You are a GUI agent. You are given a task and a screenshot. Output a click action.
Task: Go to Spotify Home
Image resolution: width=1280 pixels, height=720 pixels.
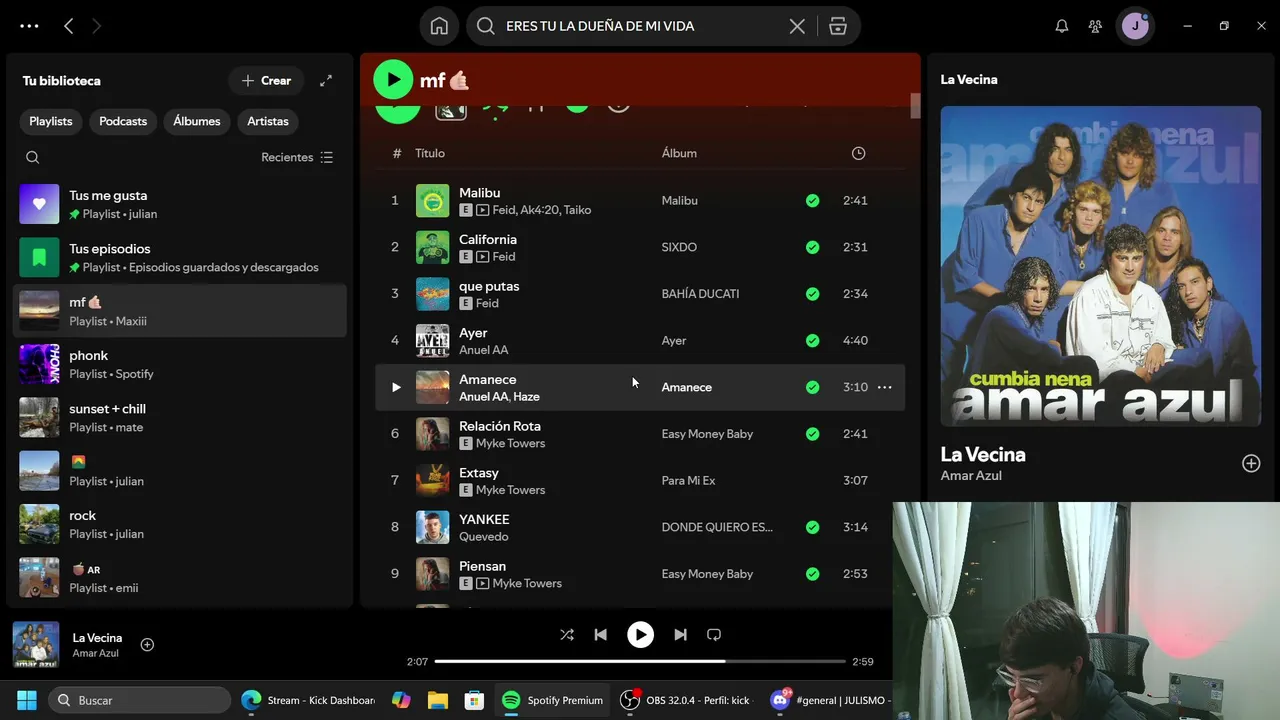coord(439,26)
